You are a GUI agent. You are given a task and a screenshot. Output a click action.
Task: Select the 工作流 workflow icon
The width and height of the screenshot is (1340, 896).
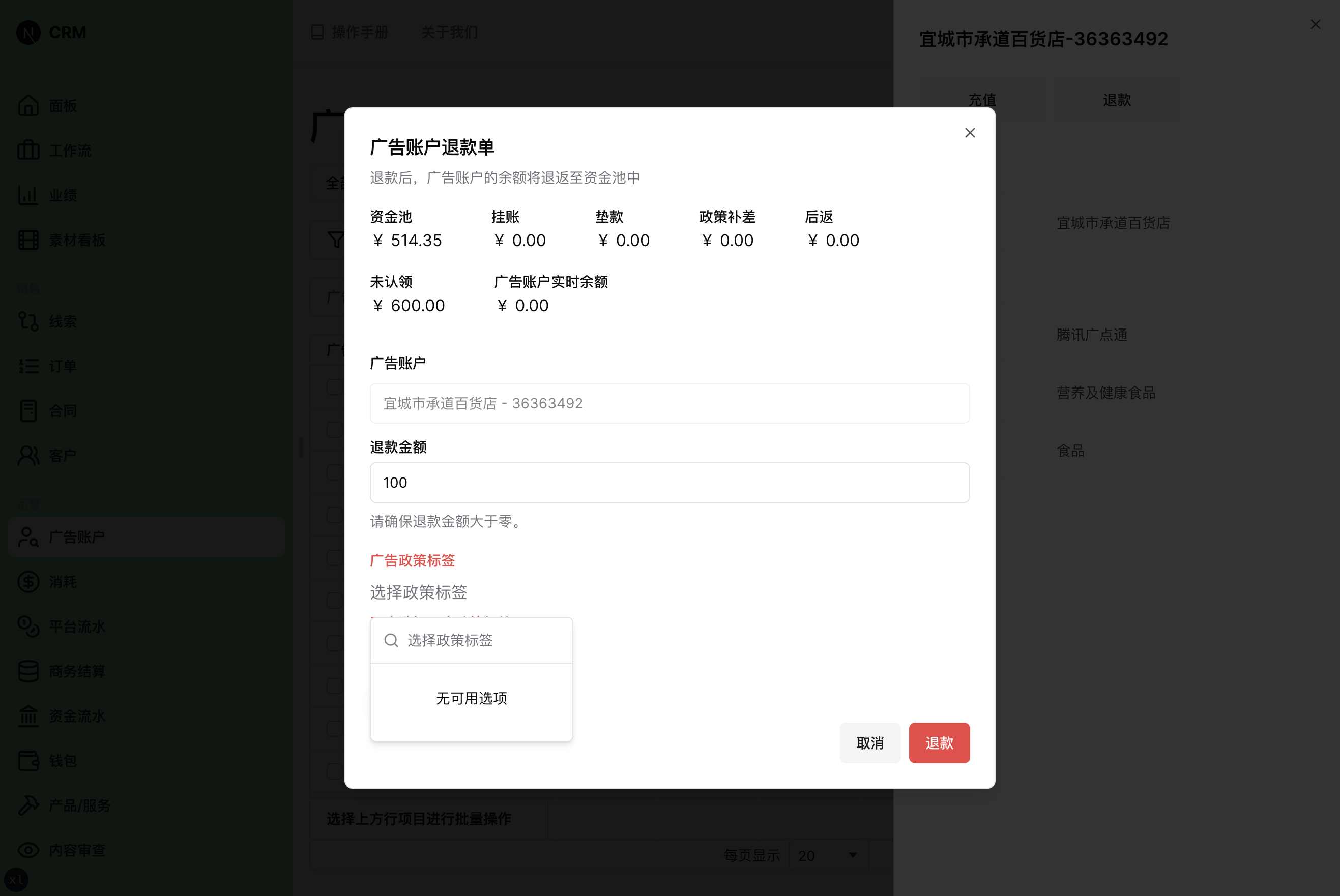28,150
